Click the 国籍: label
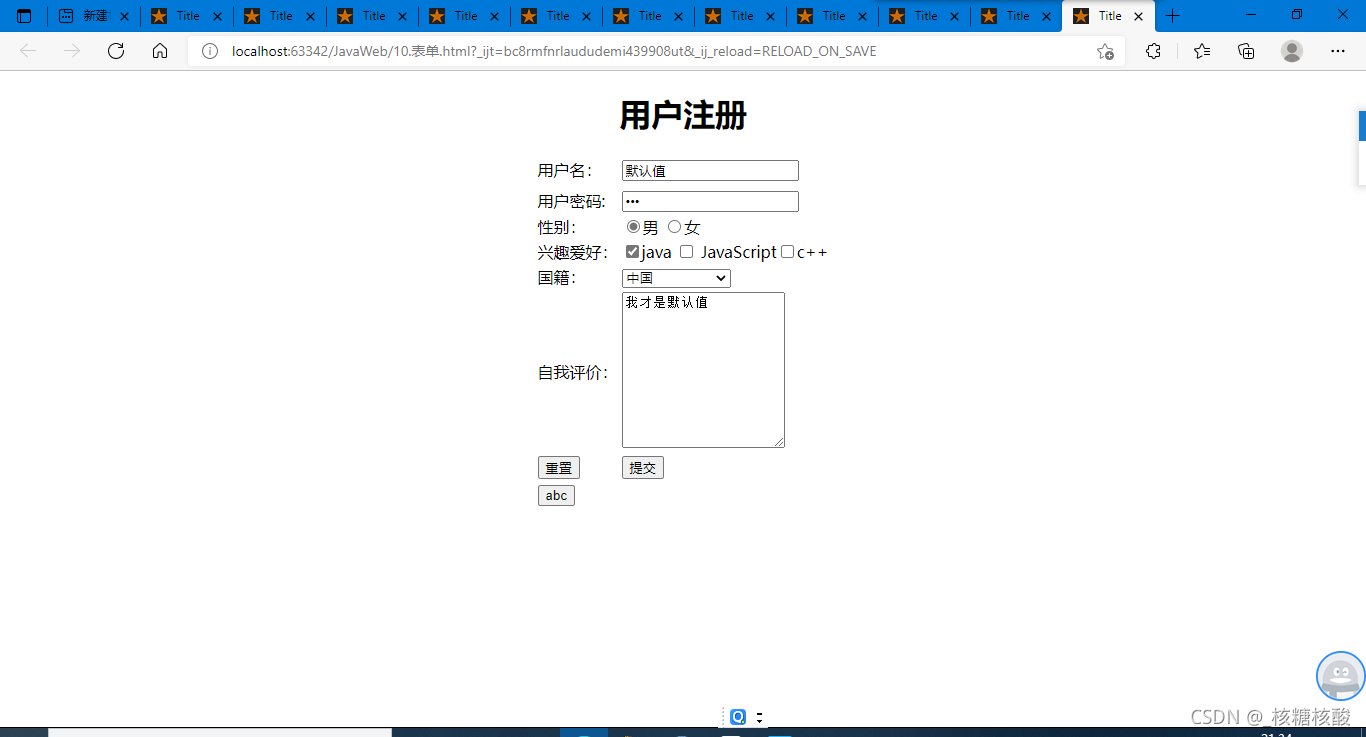 (557, 278)
